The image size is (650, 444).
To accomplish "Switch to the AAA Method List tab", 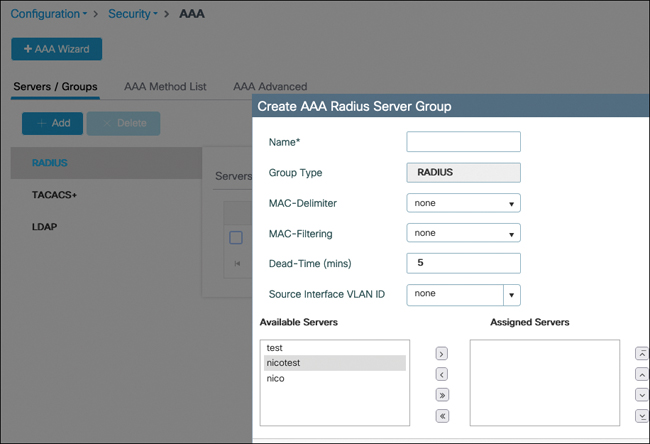I will coord(165,87).
